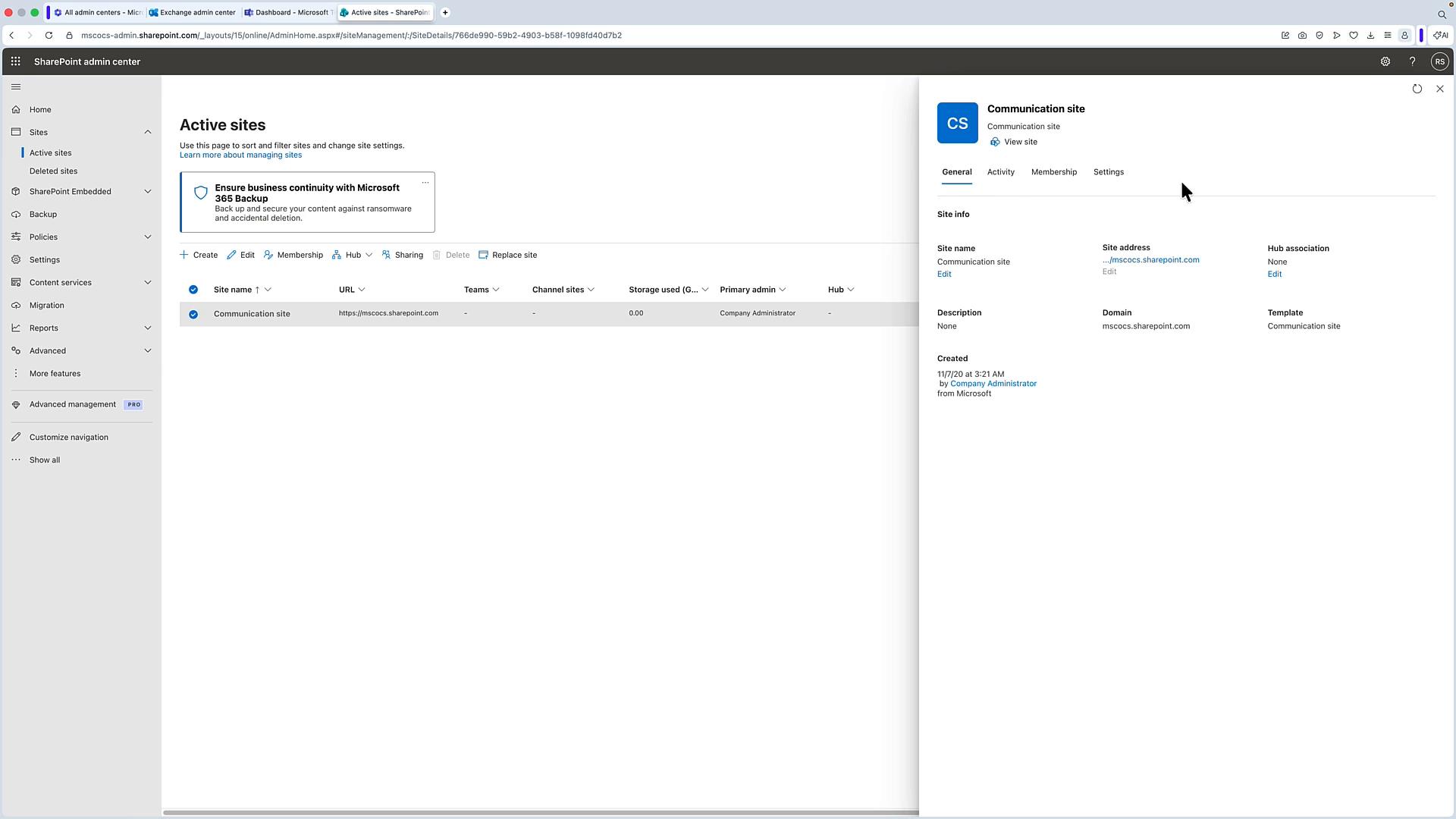Click the CS site logo tile

tap(957, 123)
